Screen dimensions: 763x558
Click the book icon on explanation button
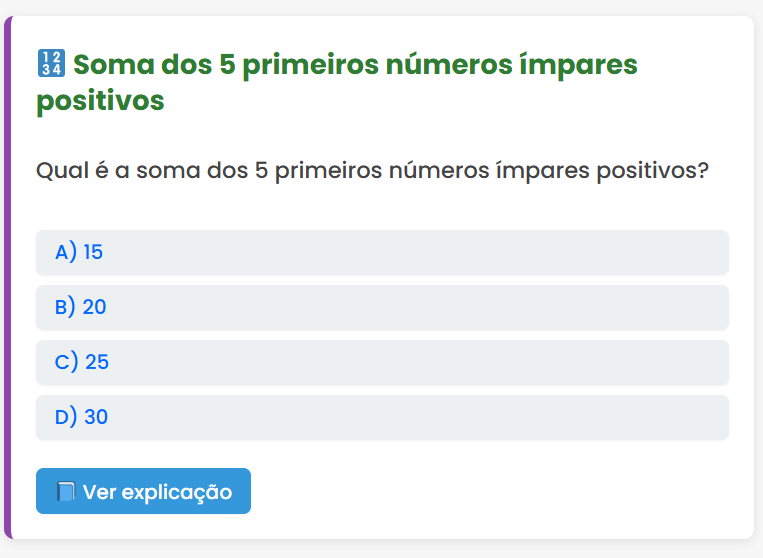click(66, 492)
